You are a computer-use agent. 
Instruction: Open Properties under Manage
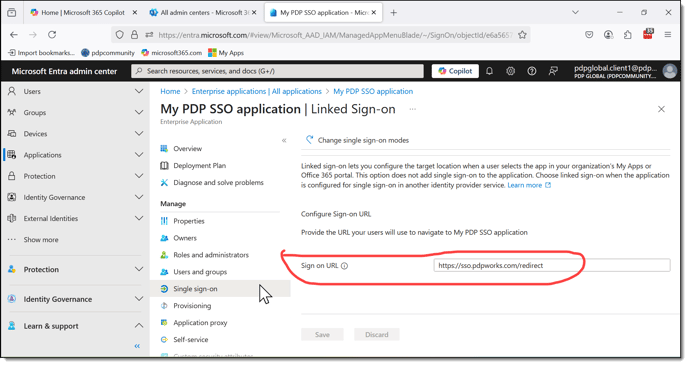(189, 221)
